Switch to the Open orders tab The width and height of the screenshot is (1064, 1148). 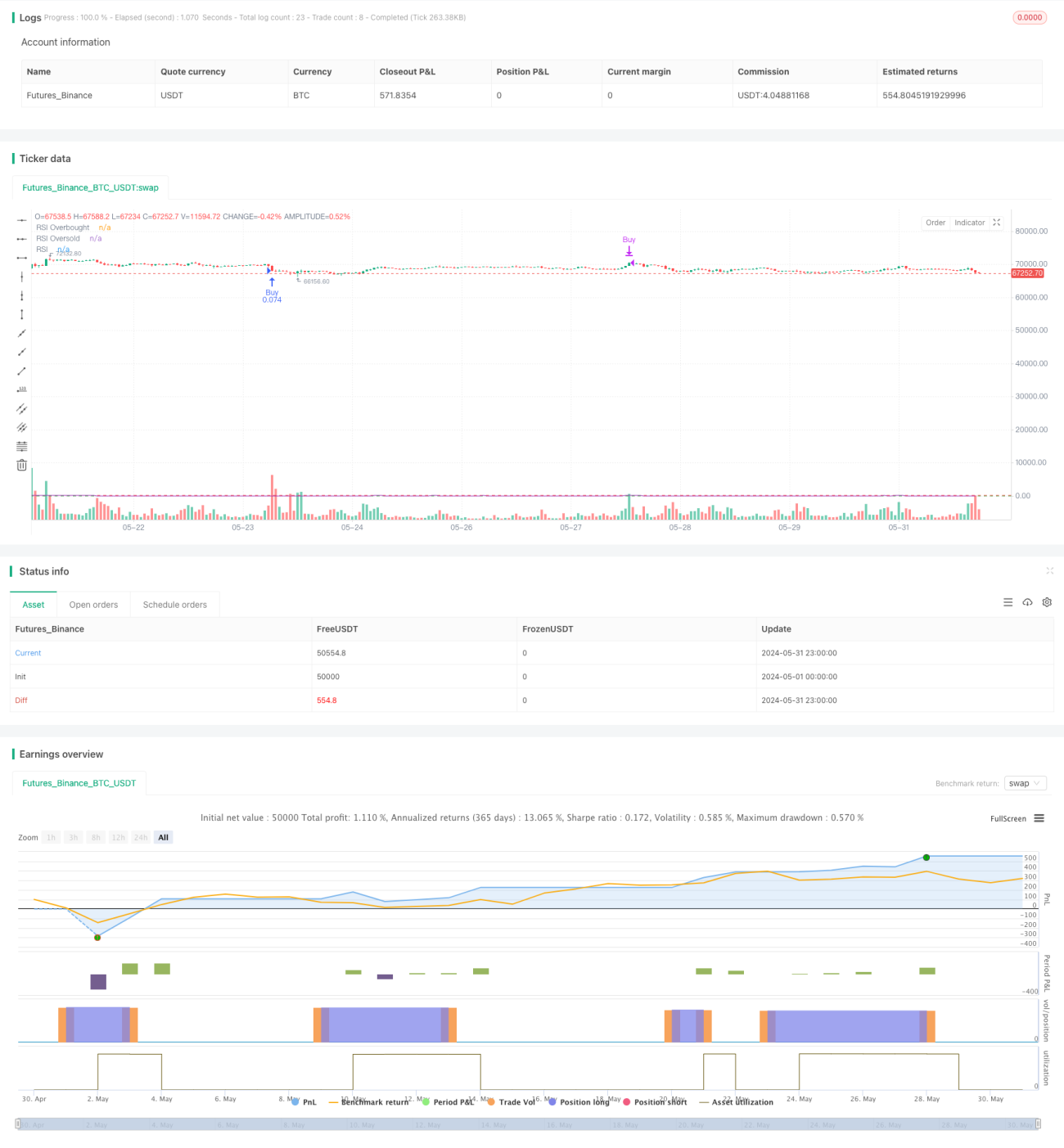click(x=93, y=605)
